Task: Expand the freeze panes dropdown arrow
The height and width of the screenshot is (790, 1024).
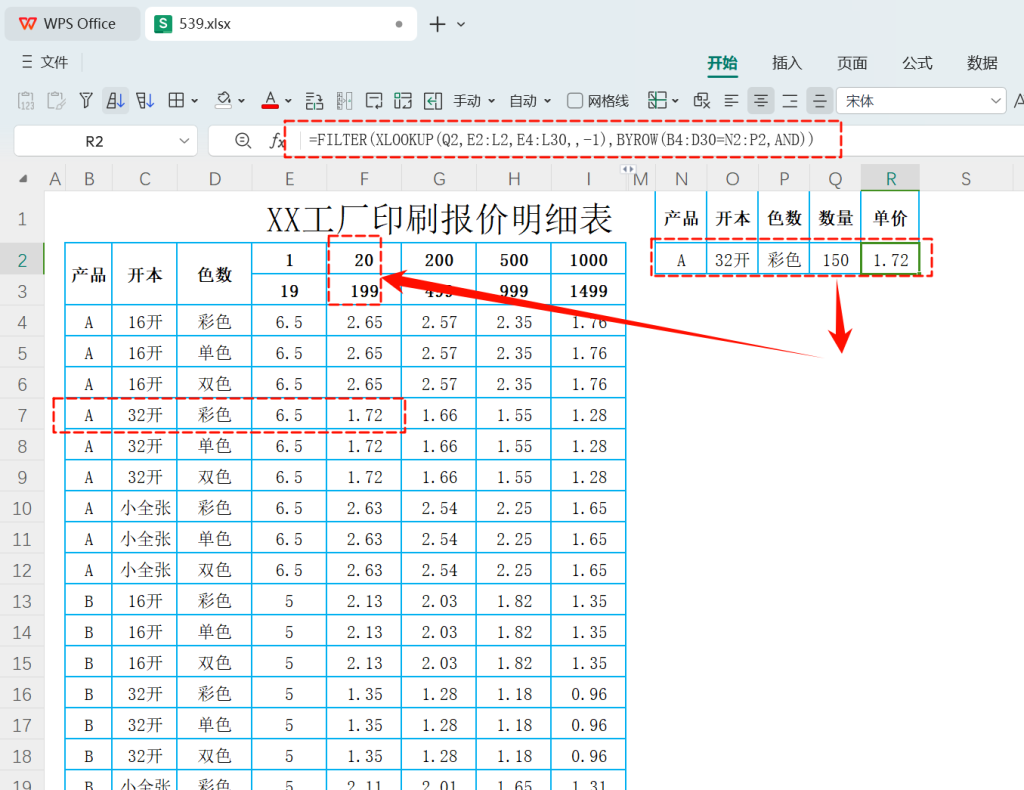Action: point(675,101)
